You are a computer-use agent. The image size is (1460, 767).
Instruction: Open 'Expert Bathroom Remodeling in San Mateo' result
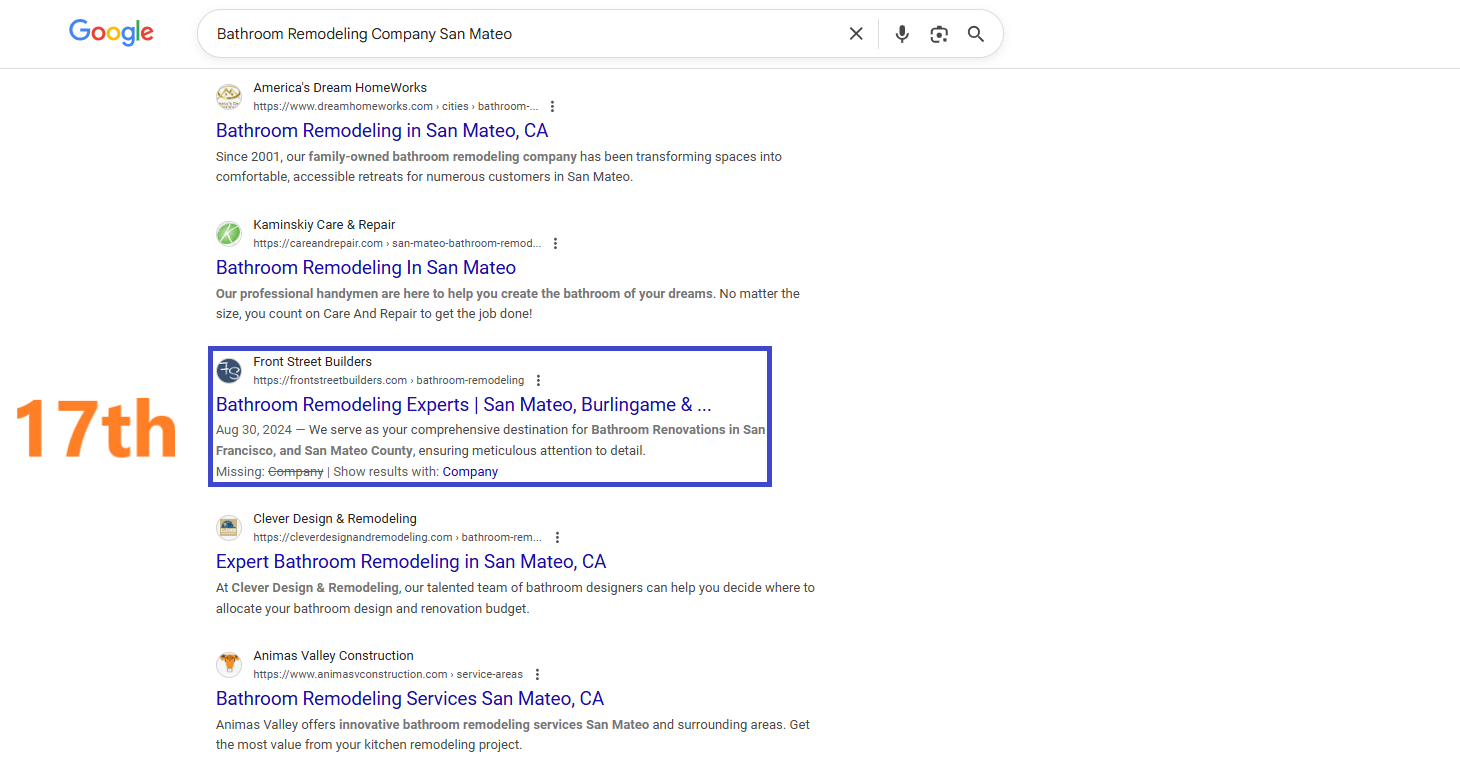(x=411, y=562)
